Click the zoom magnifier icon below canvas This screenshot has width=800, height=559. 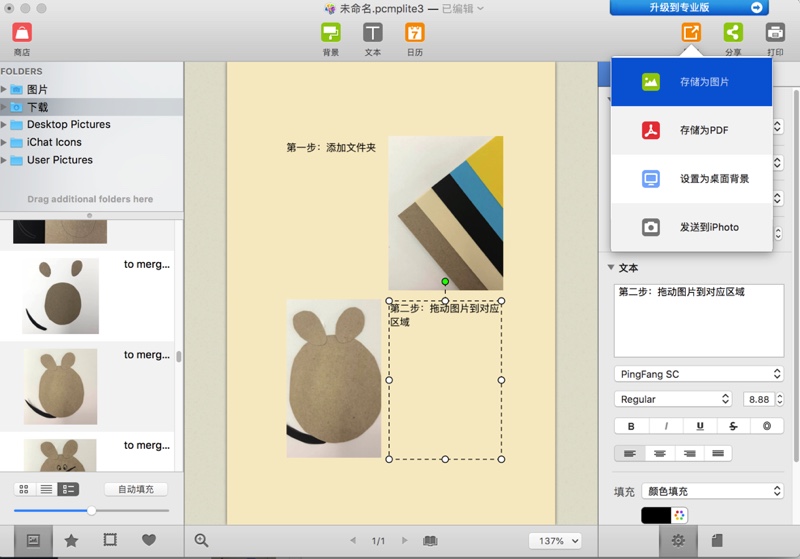tap(202, 540)
